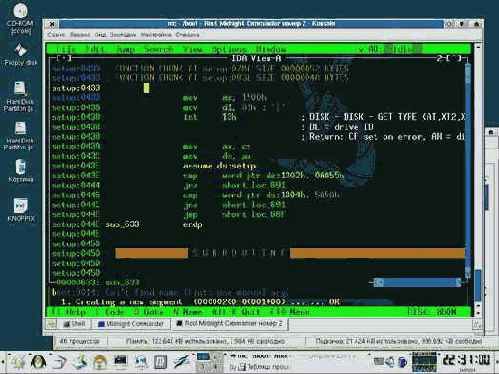Click the penguin icon in the panel

click(x=38, y=362)
